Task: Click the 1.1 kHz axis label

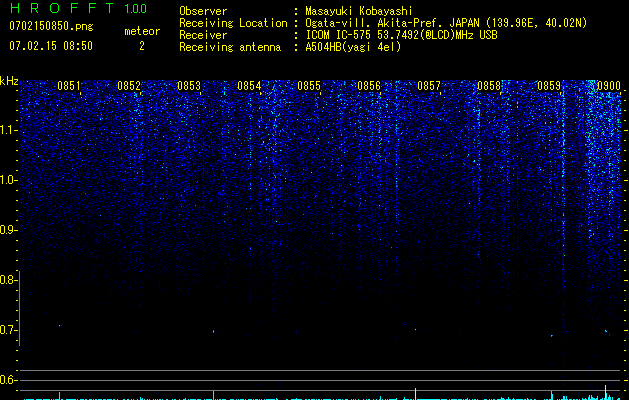Action: pos(8,130)
